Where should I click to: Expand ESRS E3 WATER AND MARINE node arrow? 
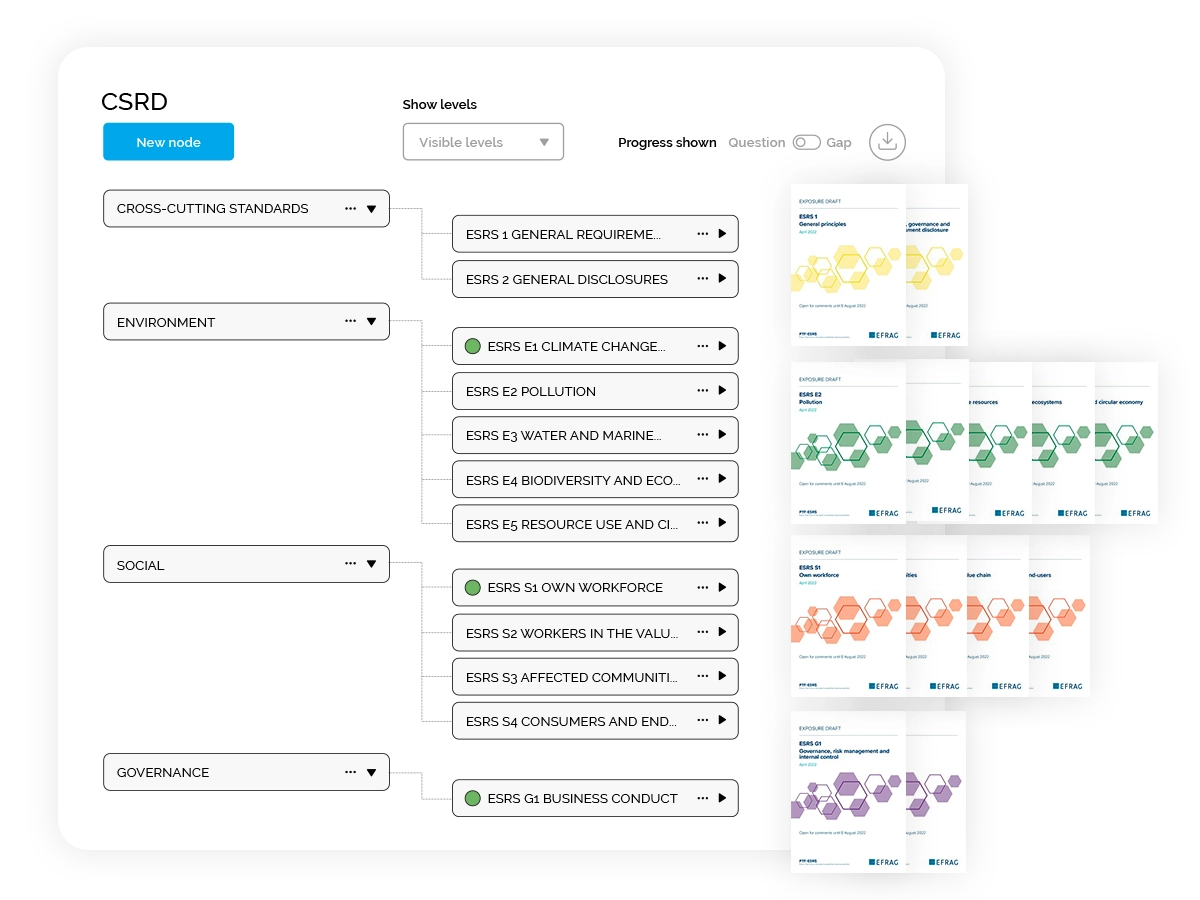[722, 435]
